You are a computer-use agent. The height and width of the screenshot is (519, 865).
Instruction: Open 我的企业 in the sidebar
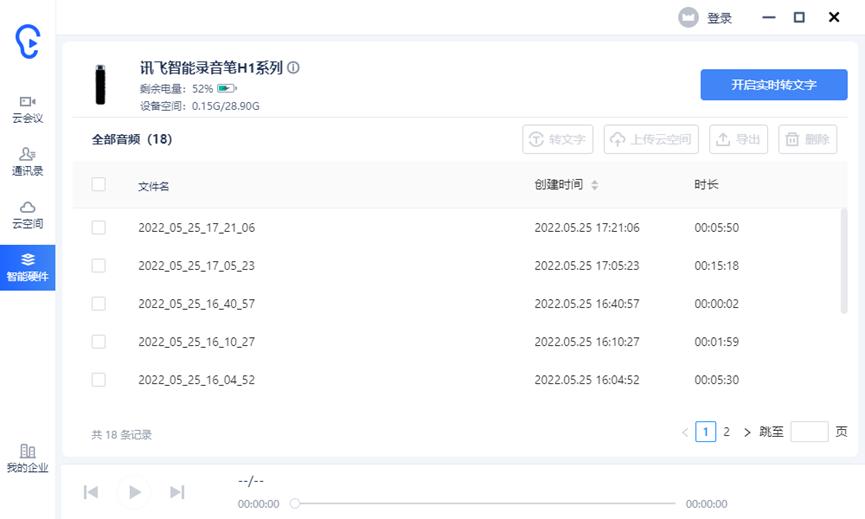pos(27,458)
